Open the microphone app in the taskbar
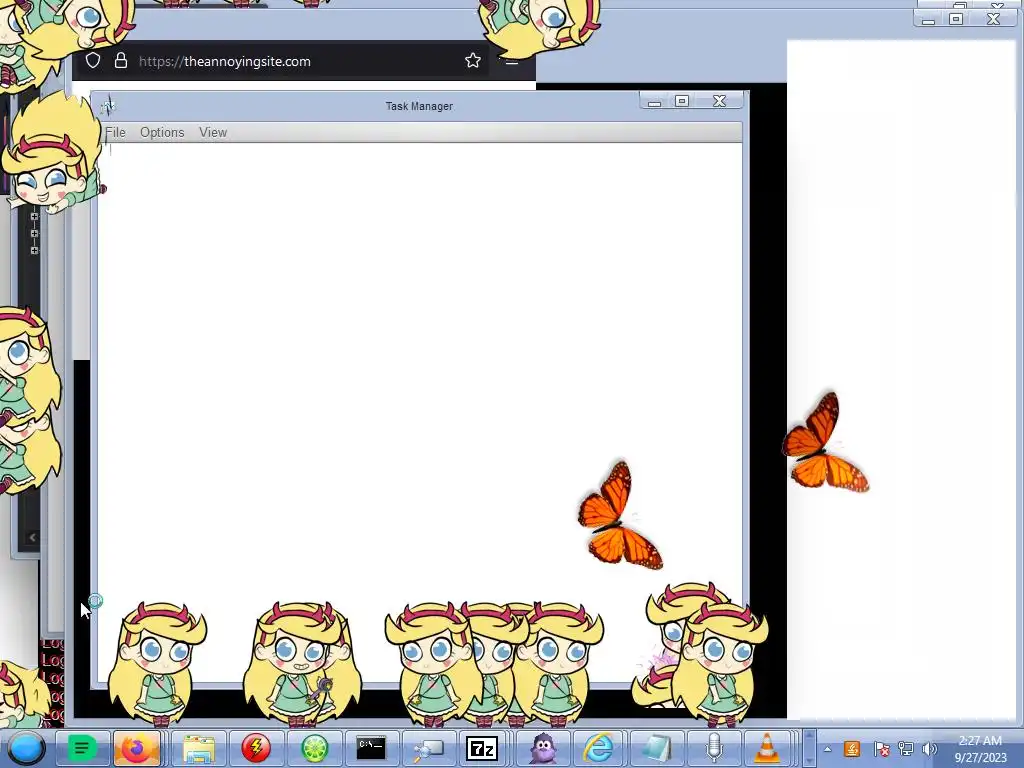The width and height of the screenshot is (1024, 768). [x=714, y=748]
